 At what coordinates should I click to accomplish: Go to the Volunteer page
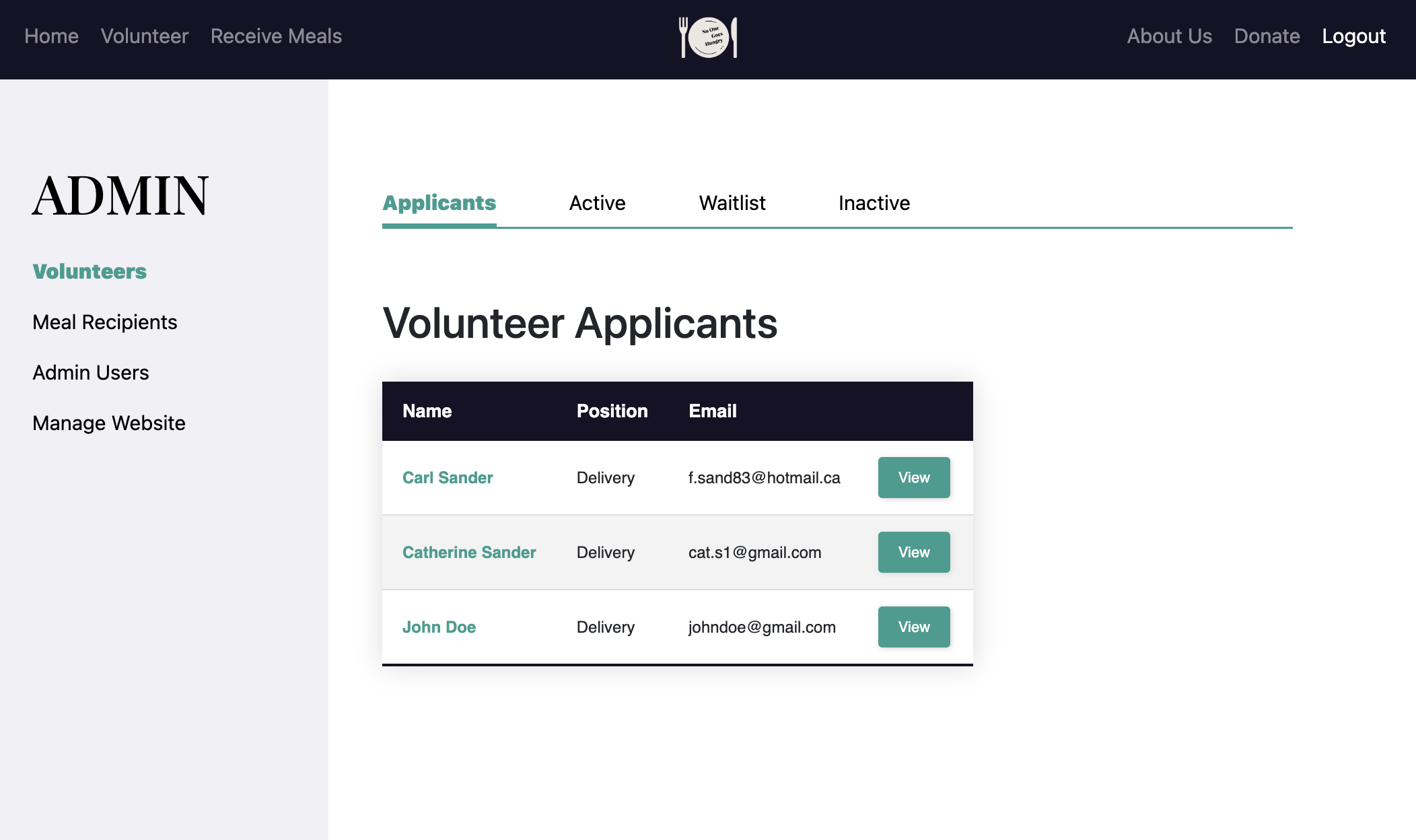(x=145, y=36)
